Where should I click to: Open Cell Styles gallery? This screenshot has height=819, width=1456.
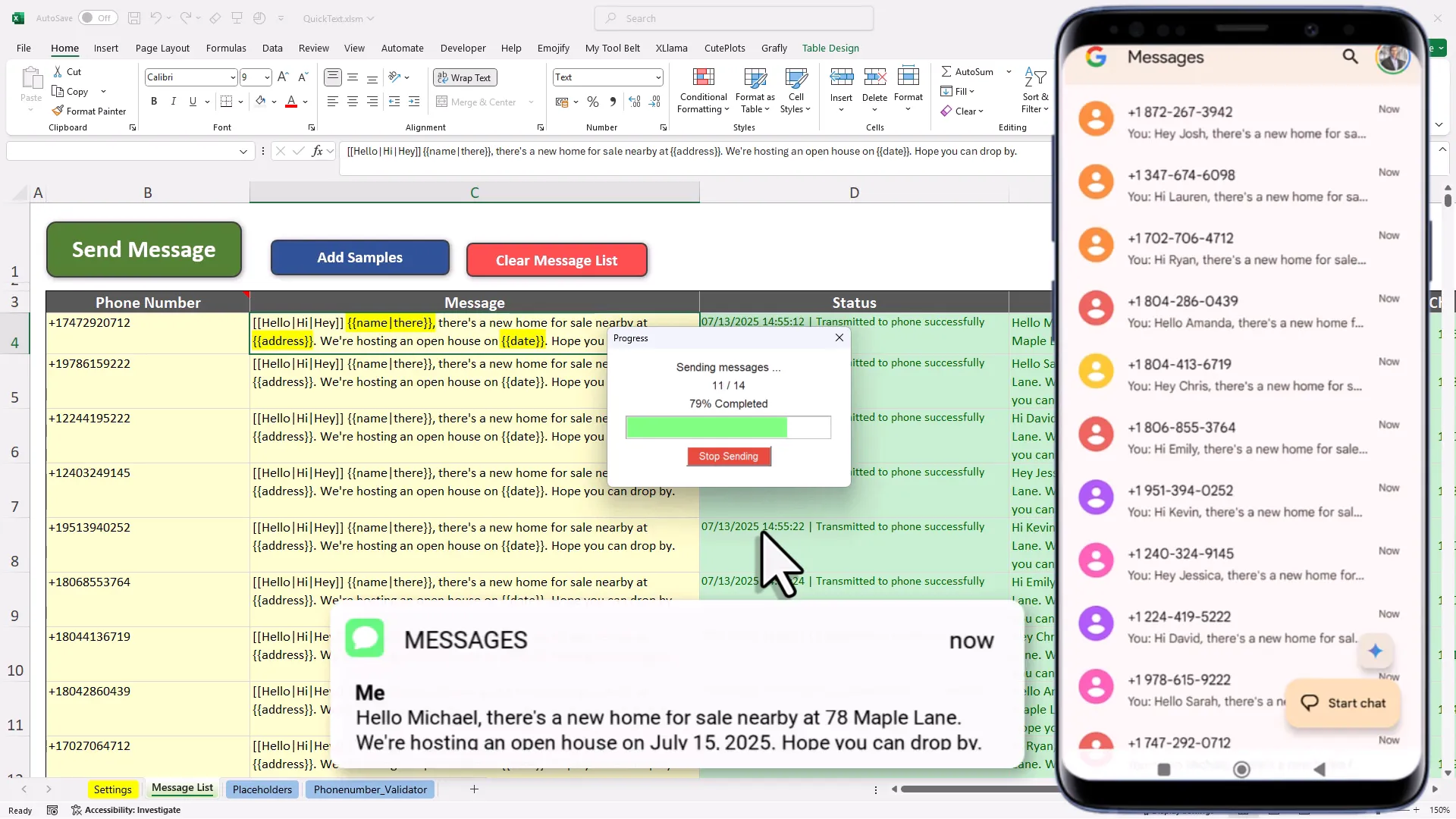pyautogui.click(x=795, y=89)
